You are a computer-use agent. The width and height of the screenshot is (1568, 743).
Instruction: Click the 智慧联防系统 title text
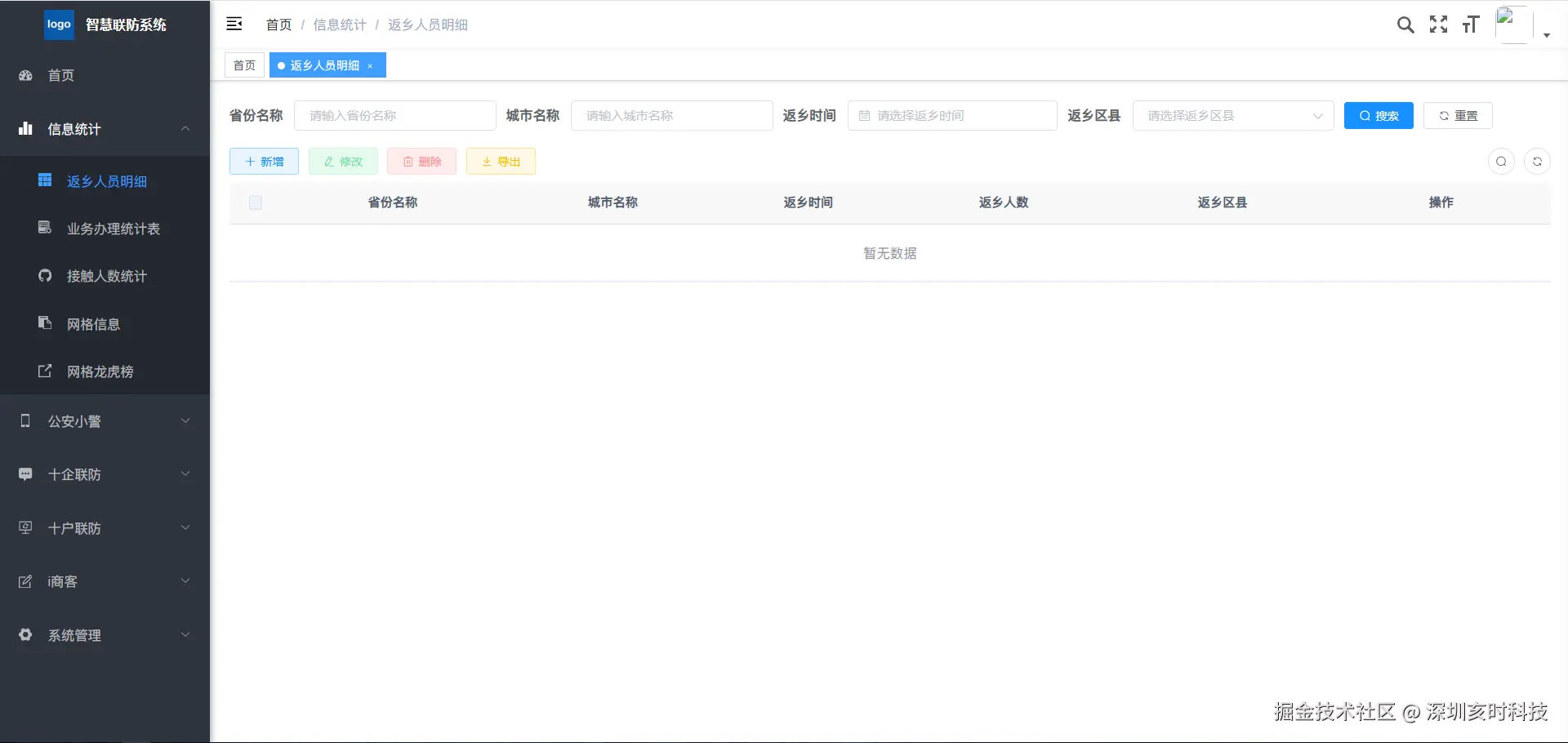(126, 24)
